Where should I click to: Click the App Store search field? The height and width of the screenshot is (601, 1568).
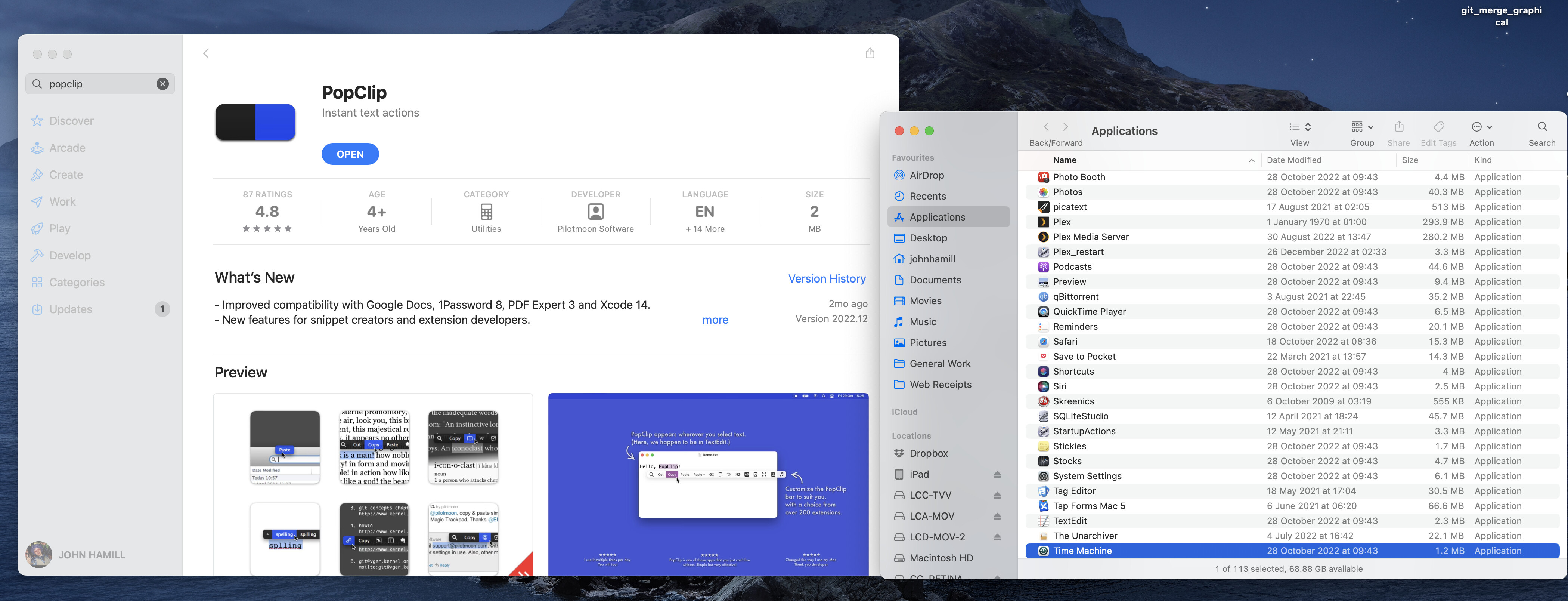(x=100, y=84)
